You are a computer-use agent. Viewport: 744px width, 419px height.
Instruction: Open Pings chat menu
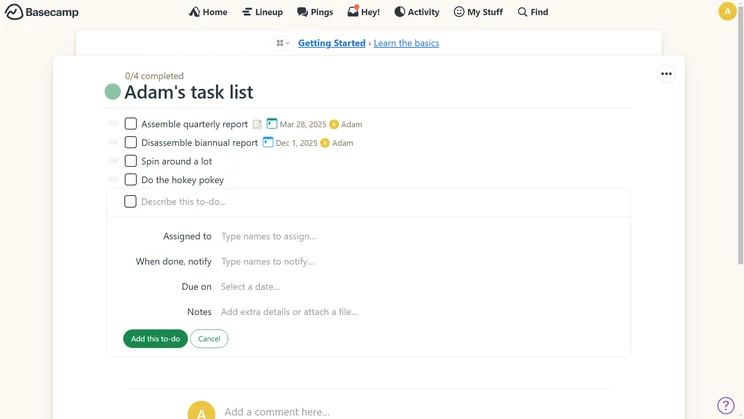[x=315, y=12]
